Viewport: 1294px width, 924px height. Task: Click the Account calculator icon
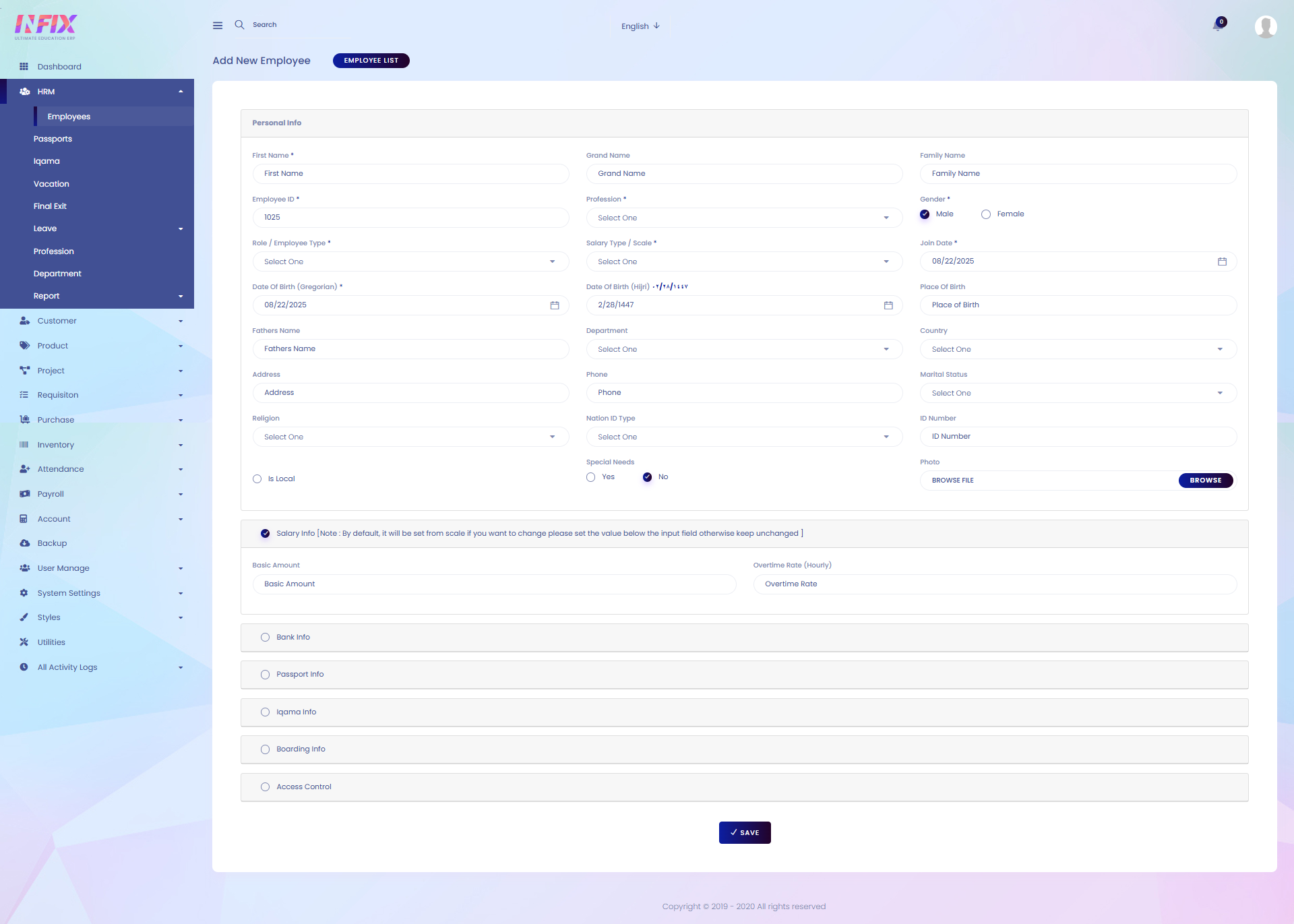[x=24, y=519]
